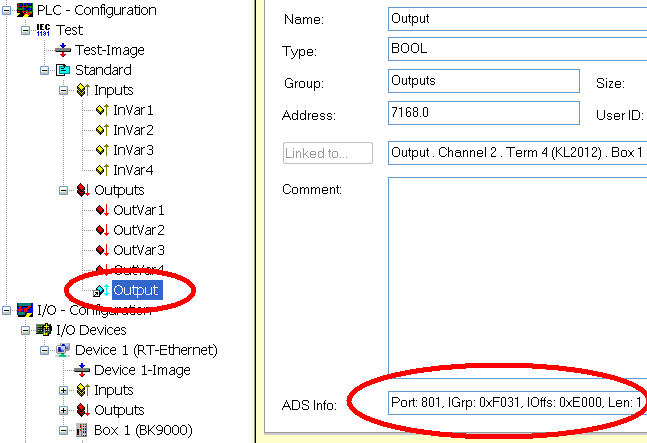Viewport: 647px width, 443px height.
Task: Collapse the Device 1 (RT-Ethernet) node
Action: coord(45,350)
